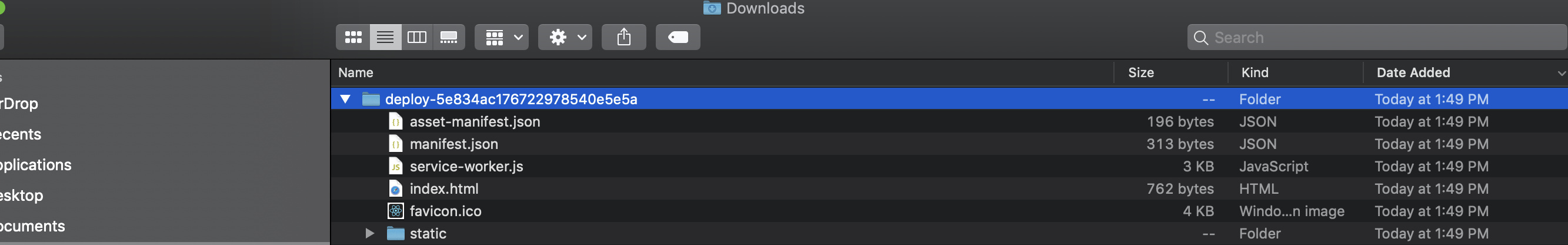
Task: Switch to list view
Action: pyautogui.click(x=385, y=37)
